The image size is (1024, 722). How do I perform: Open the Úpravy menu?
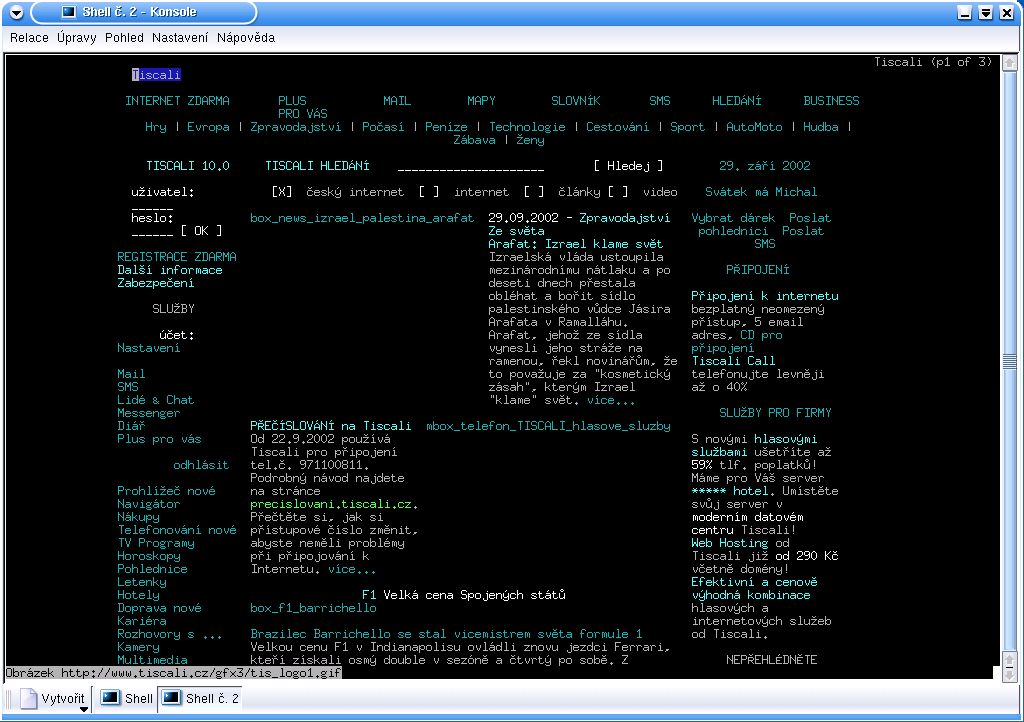click(x=76, y=37)
